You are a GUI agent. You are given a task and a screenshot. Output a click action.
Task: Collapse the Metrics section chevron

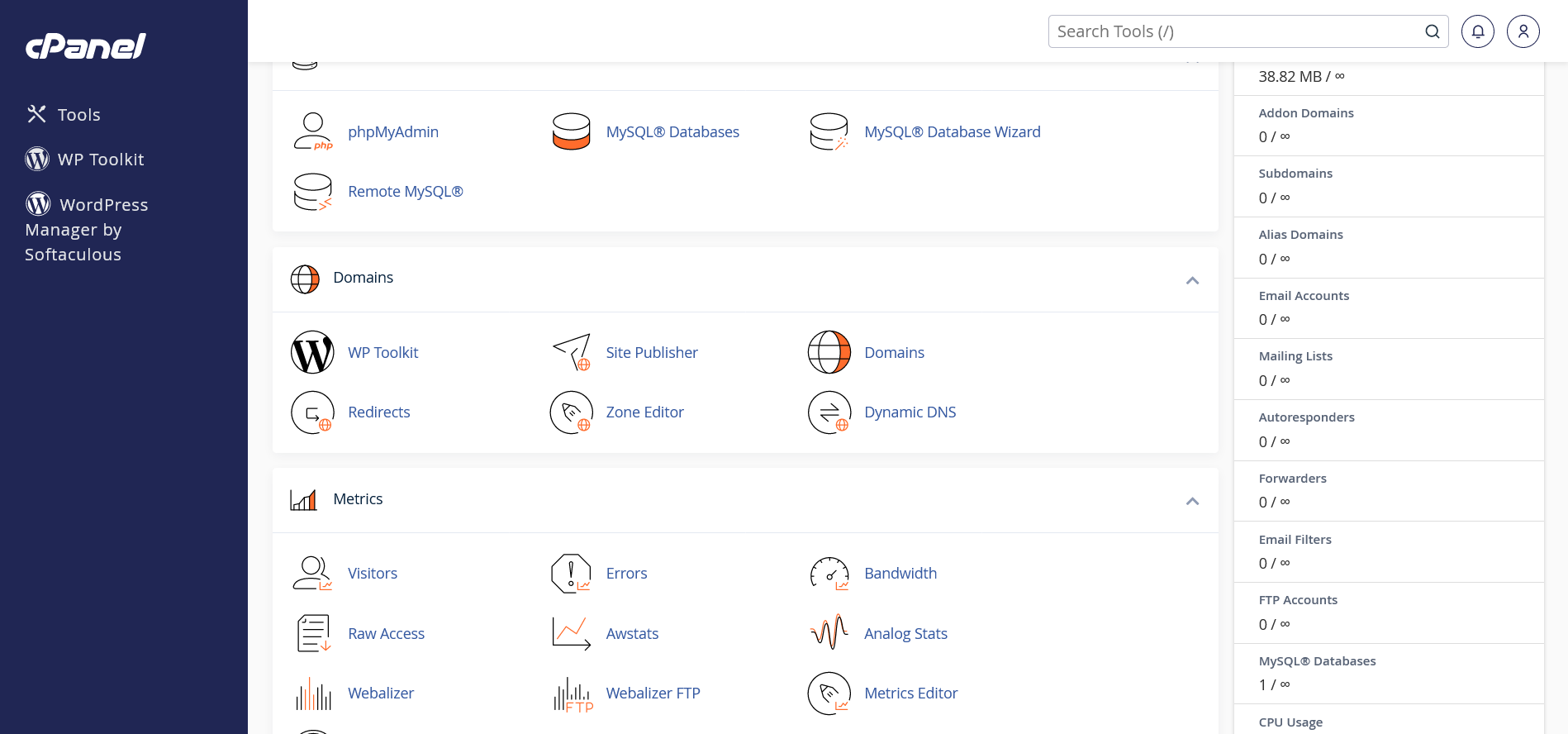pyautogui.click(x=1192, y=501)
